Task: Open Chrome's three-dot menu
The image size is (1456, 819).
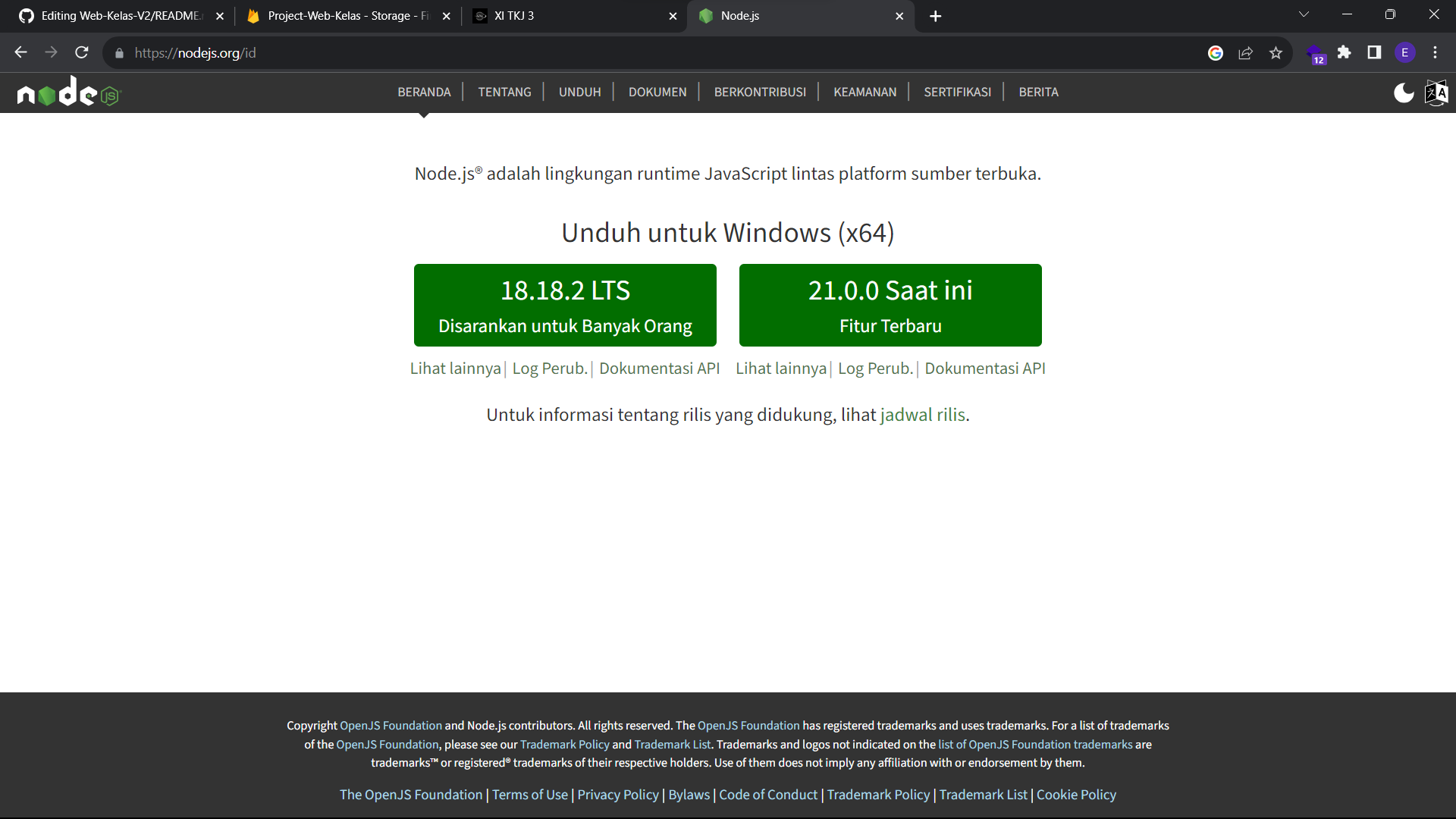Action: point(1435,52)
